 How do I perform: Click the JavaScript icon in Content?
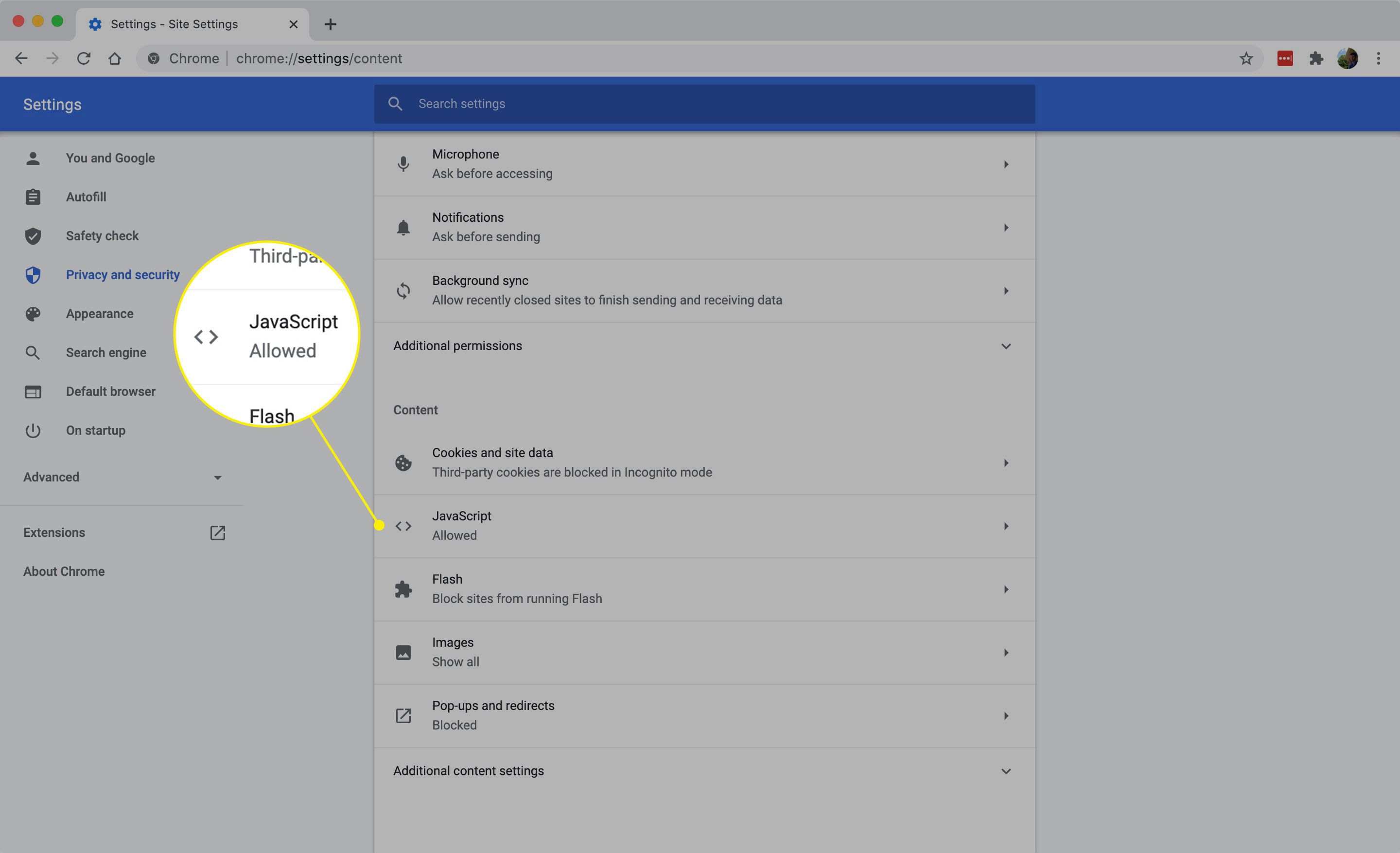click(x=403, y=525)
